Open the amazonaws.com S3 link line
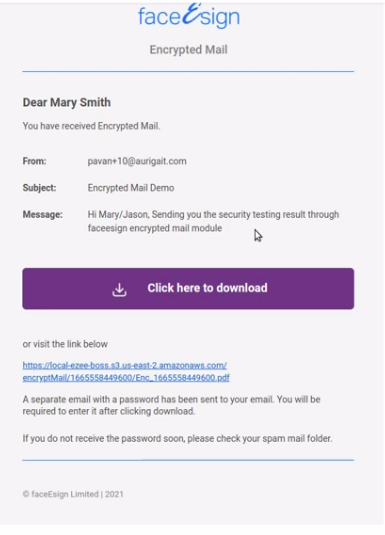This screenshot has height=535, width=385. pyautogui.click(x=125, y=365)
